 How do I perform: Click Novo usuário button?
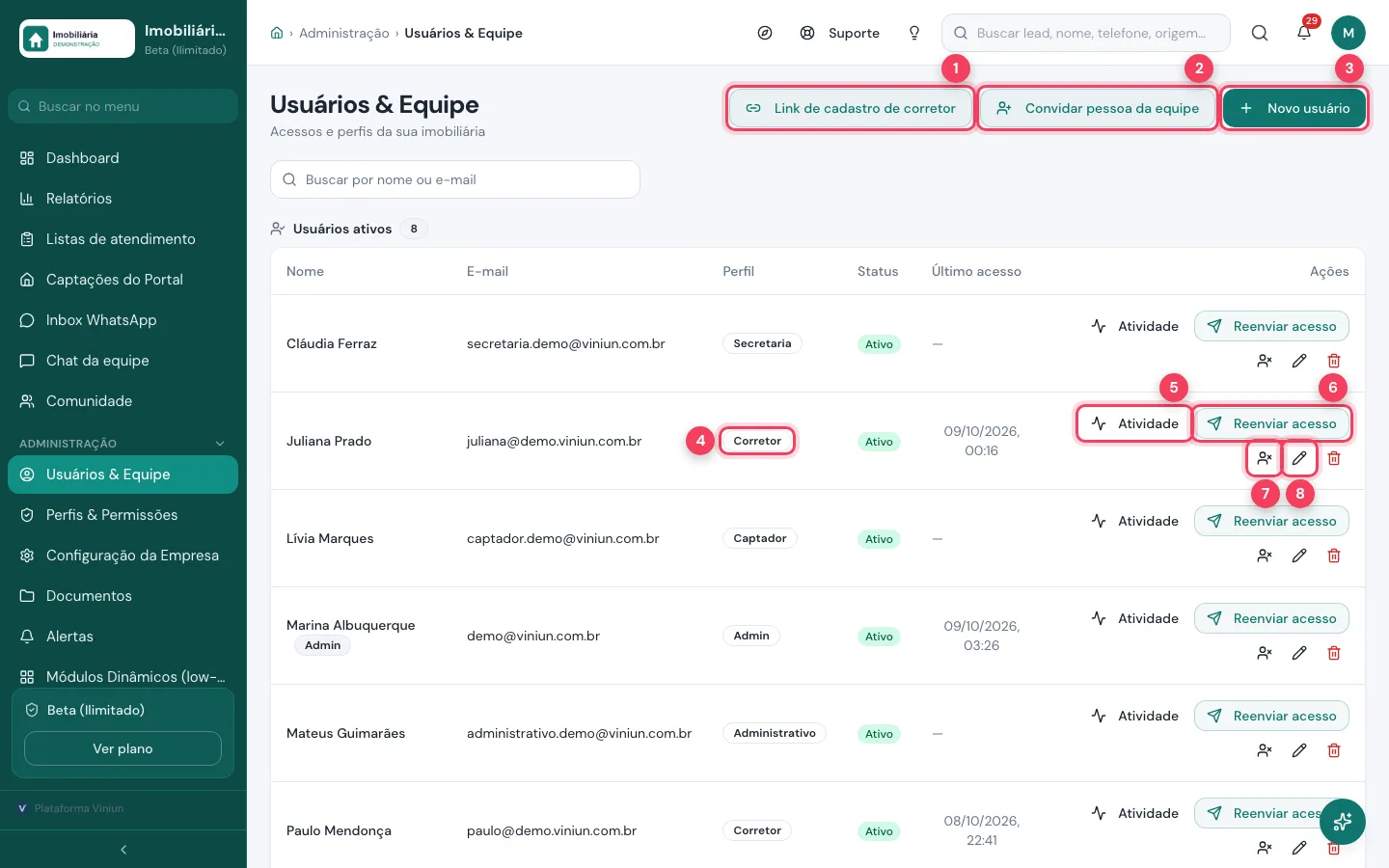[x=1294, y=108]
